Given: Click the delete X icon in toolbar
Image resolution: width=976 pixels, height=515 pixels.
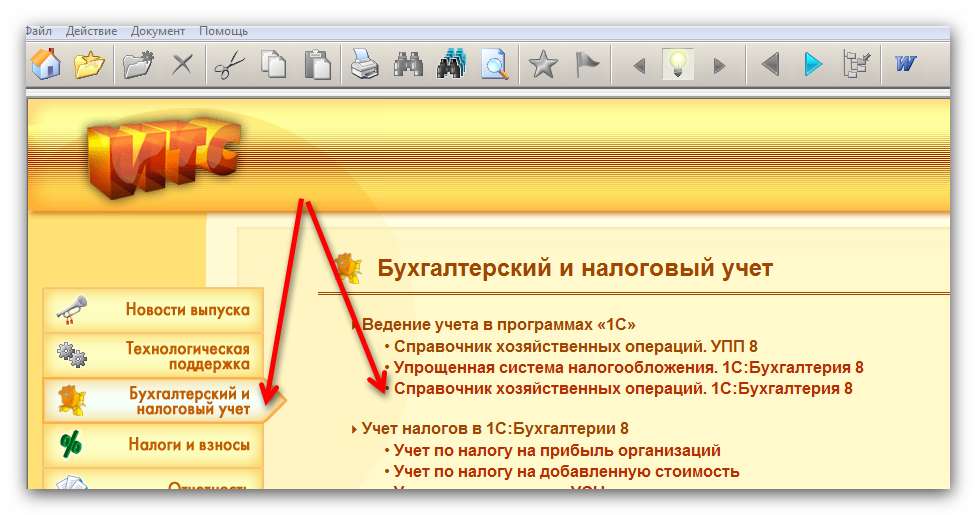Looking at the screenshot, I should [182, 64].
